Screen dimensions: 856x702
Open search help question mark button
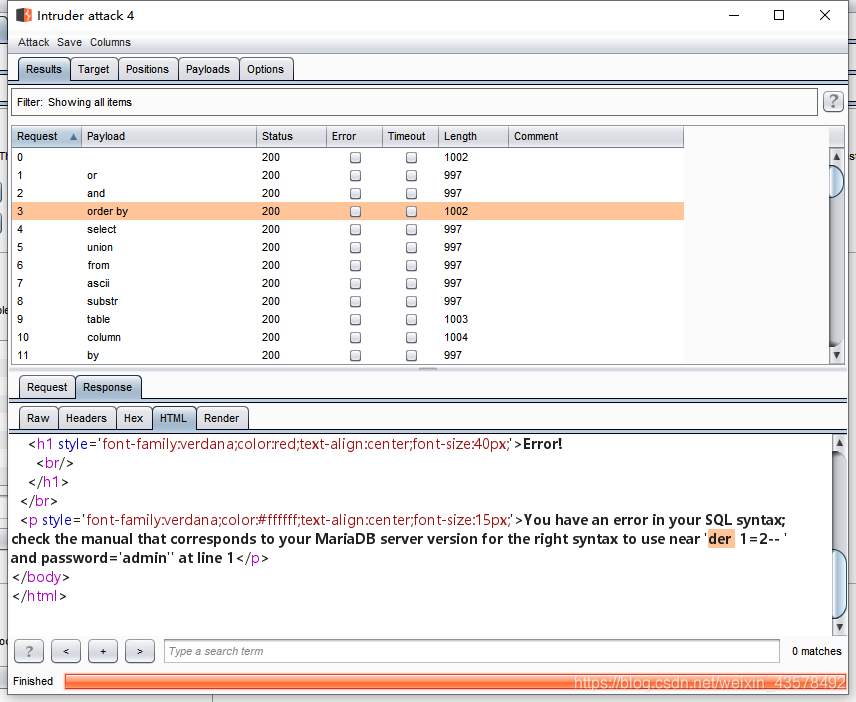tap(29, 651)
